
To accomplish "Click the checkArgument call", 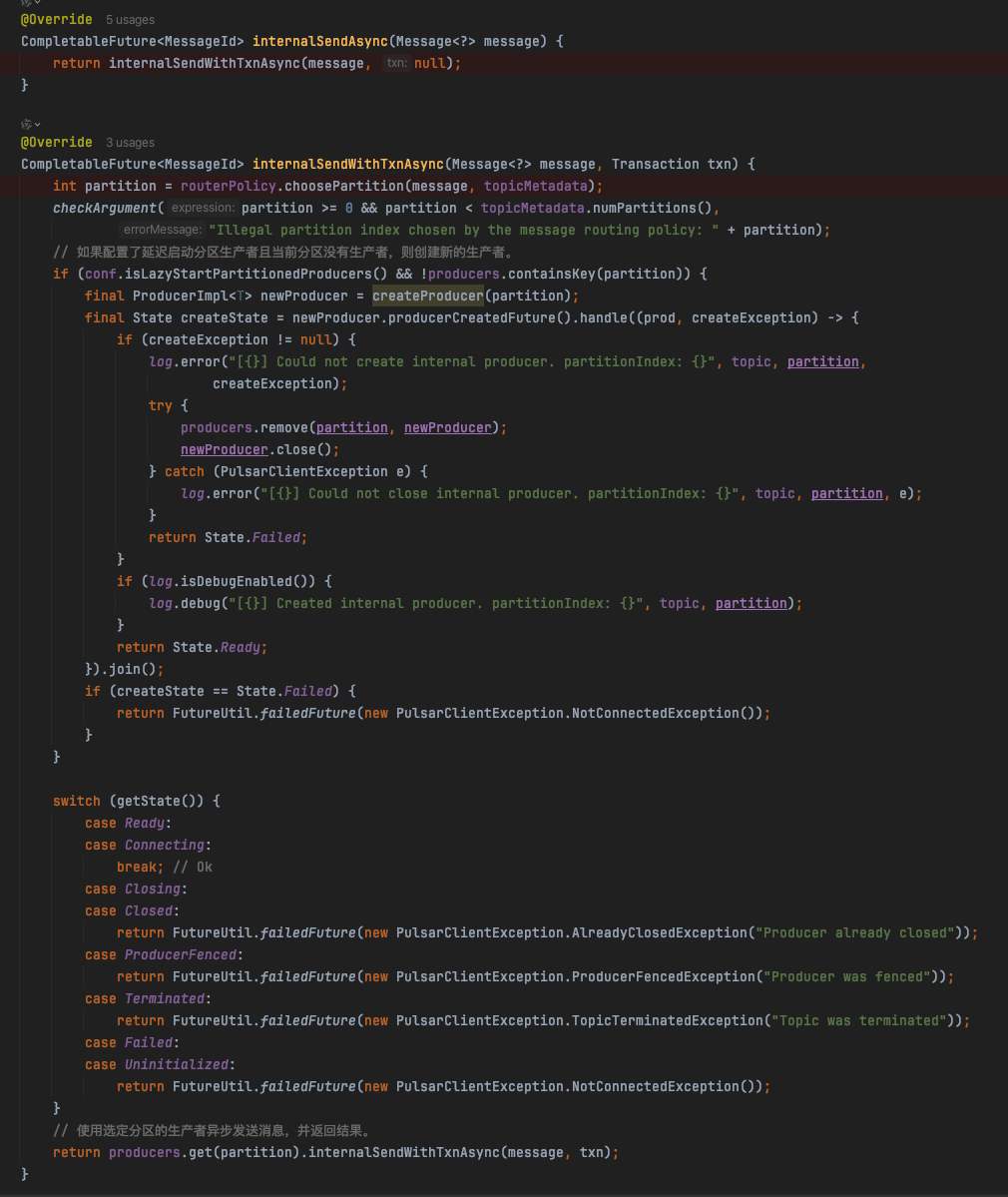I will (105, 209).
